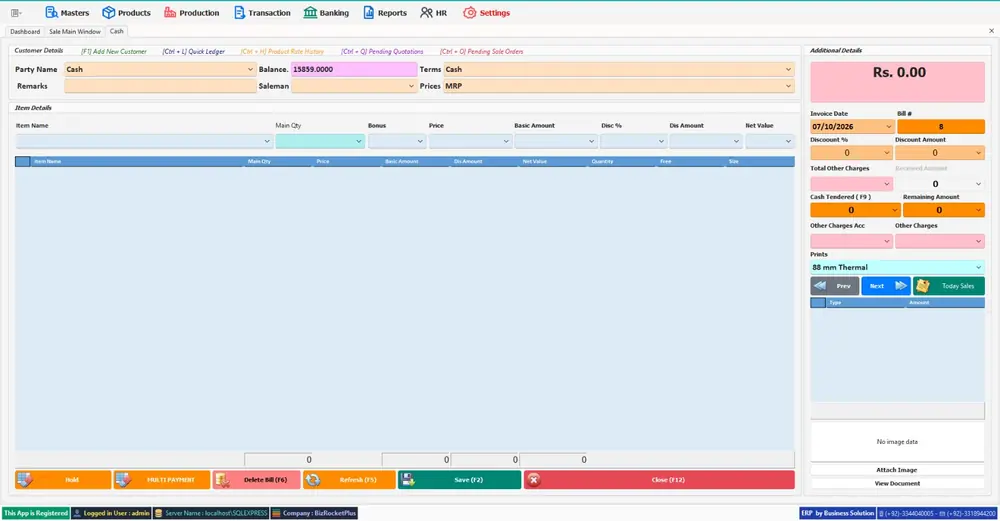This screenshot has height=521, width=1000.
Task: Click the Disc % entry field
Action: (x=633, y=142)
